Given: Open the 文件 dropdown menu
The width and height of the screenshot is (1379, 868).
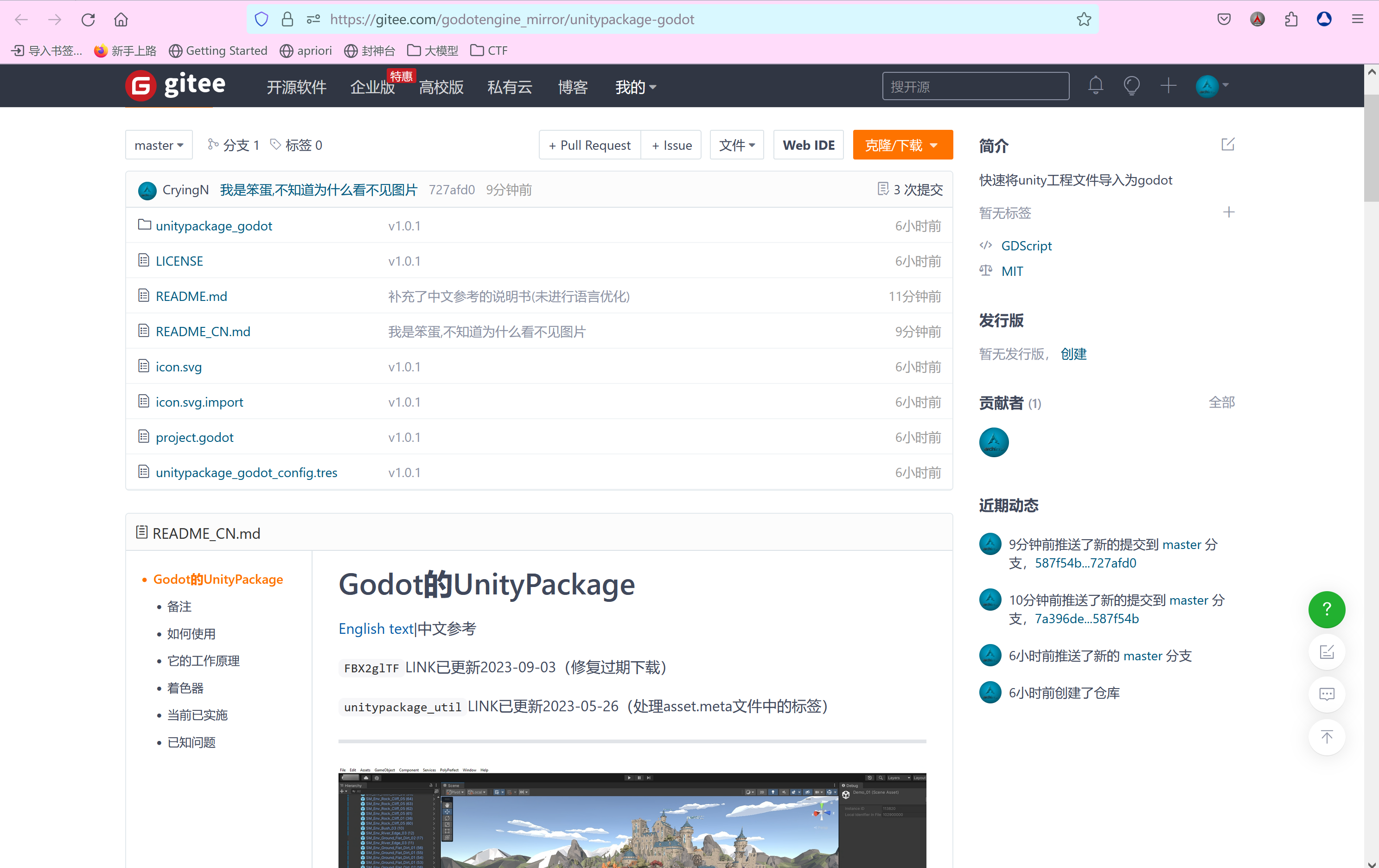Looking at the screenshot, I should [x=736, y=146].
